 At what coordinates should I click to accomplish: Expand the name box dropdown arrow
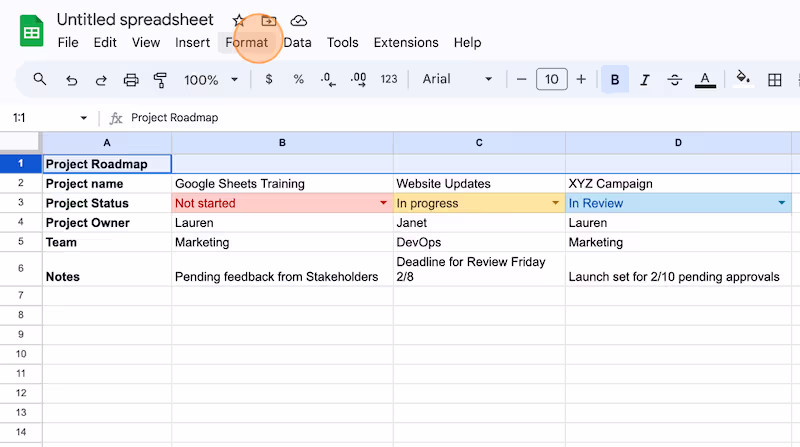click(84, 118)
